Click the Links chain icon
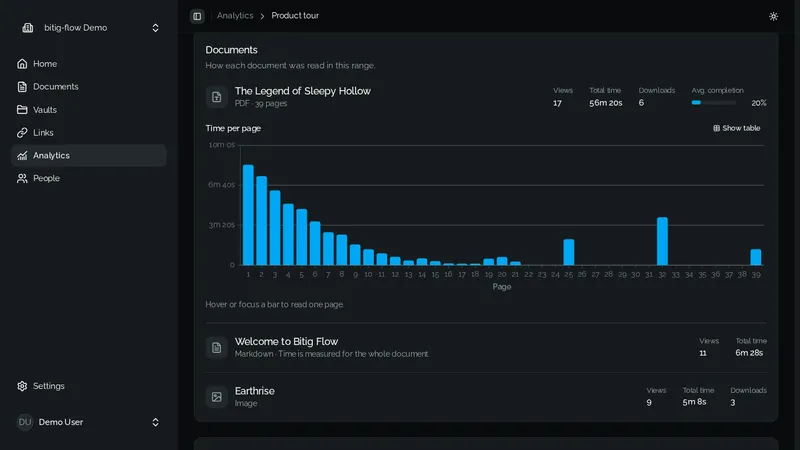Image resolution: width=800 pixels, height=450 pixels. pos(22,133)
